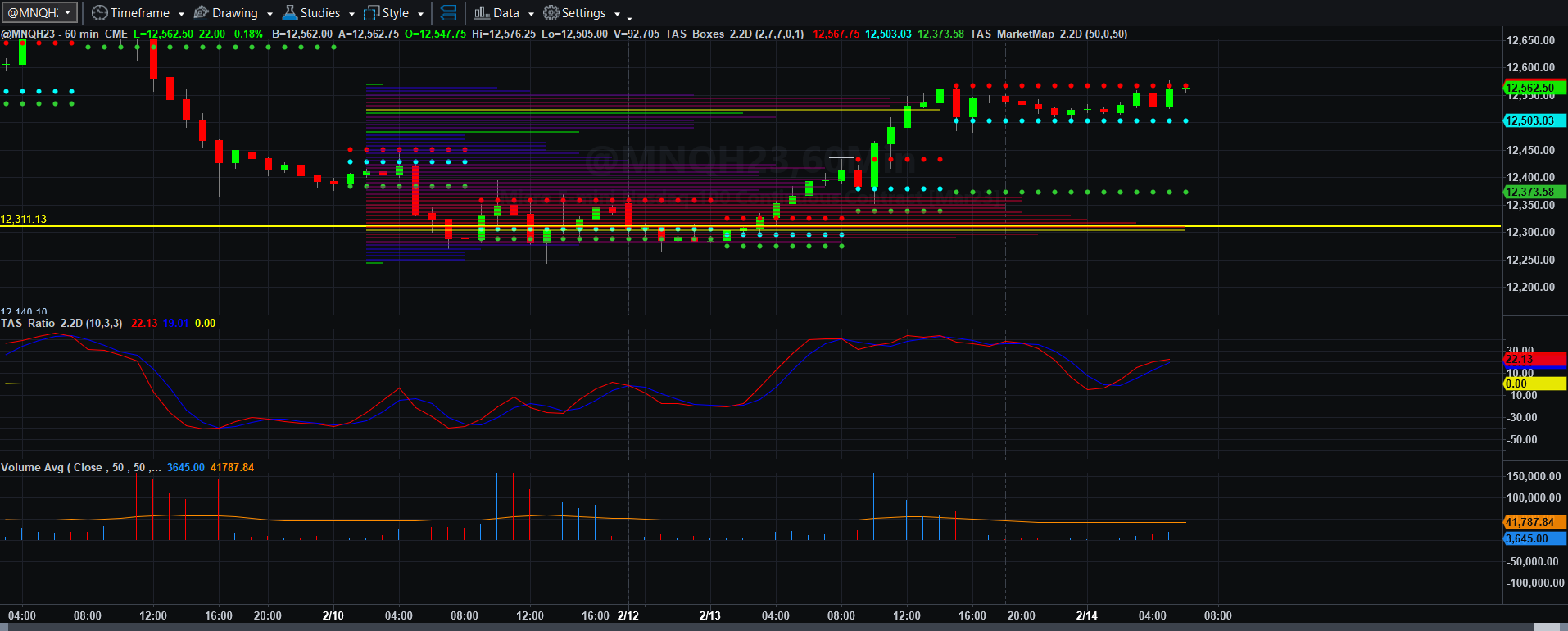Viewport: 1568px width, 631px height.
Task: Click the Style overlapping-squares icon
Action: [x=371, y=13]
